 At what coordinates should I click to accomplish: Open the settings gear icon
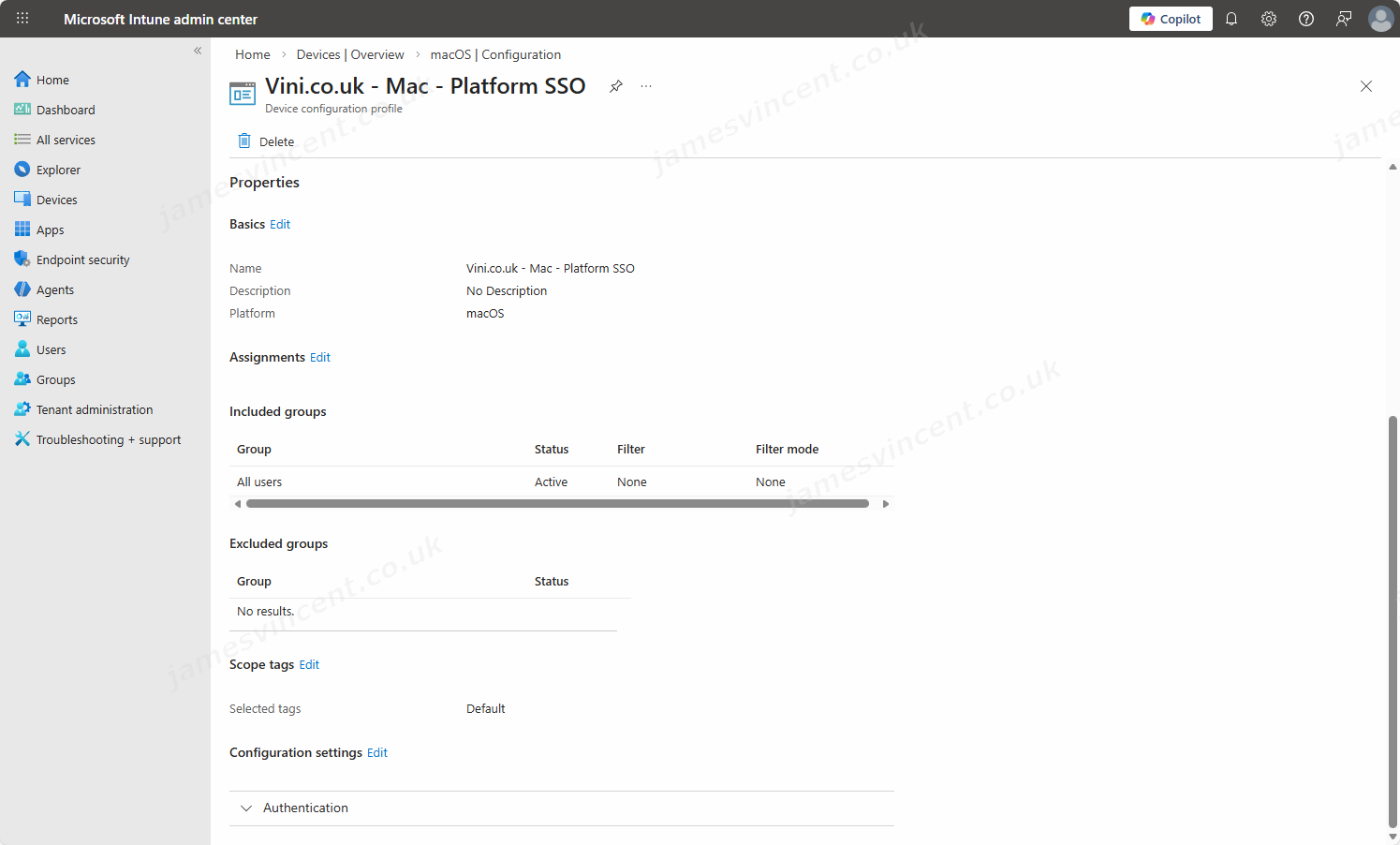(1269, 19)
